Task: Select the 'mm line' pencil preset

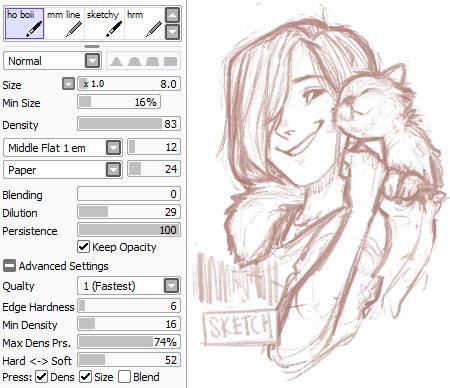Action: point(64,24)
